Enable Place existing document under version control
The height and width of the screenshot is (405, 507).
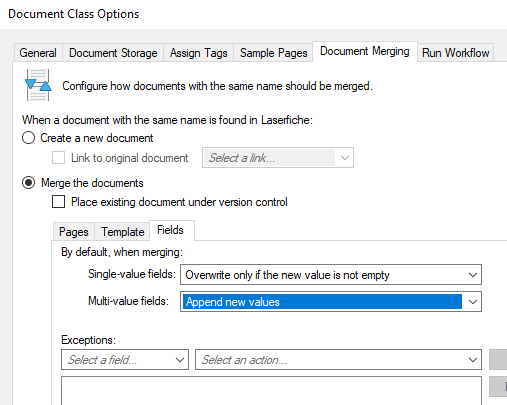pyautogui.click(x=58, y=201)
